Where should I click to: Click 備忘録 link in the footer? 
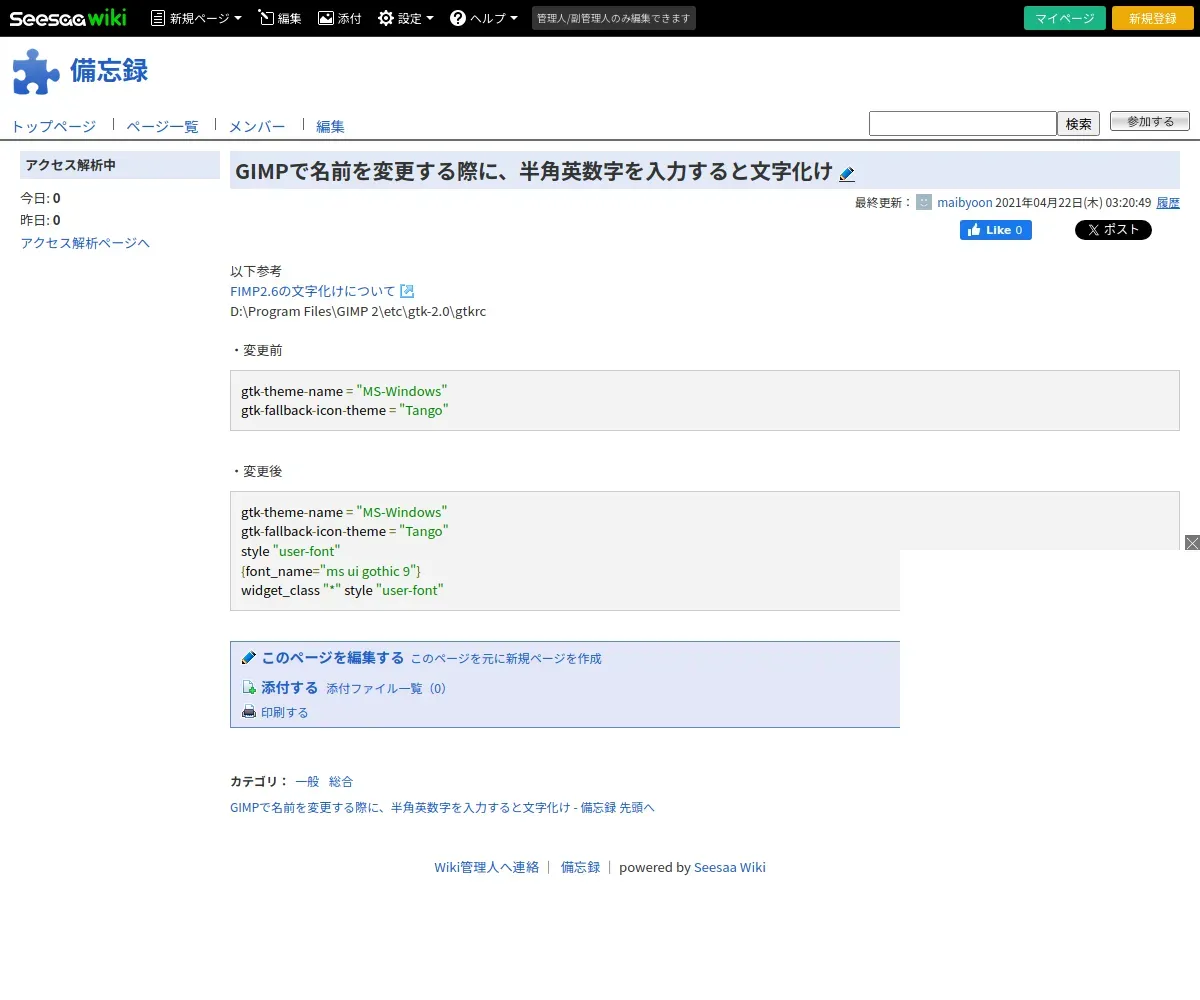coord(580,868)
